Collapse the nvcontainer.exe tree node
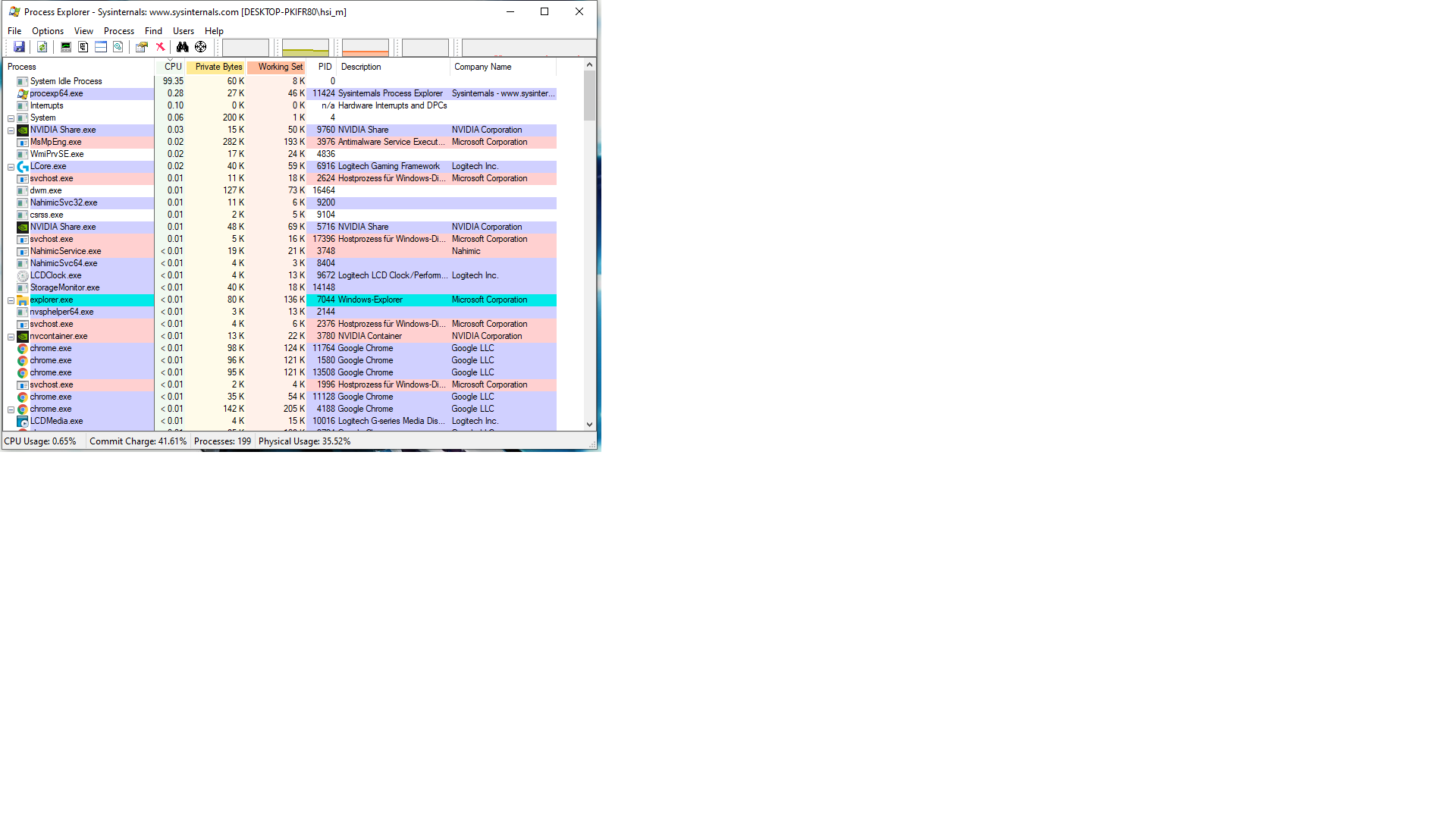Image resolution: width=1456 pixels, height=819 pixels. point(11,337)
